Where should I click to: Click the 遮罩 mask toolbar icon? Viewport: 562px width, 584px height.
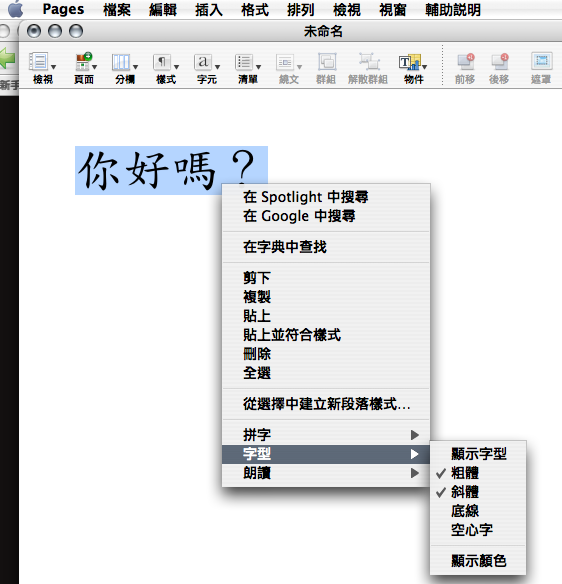pos(542,62)
